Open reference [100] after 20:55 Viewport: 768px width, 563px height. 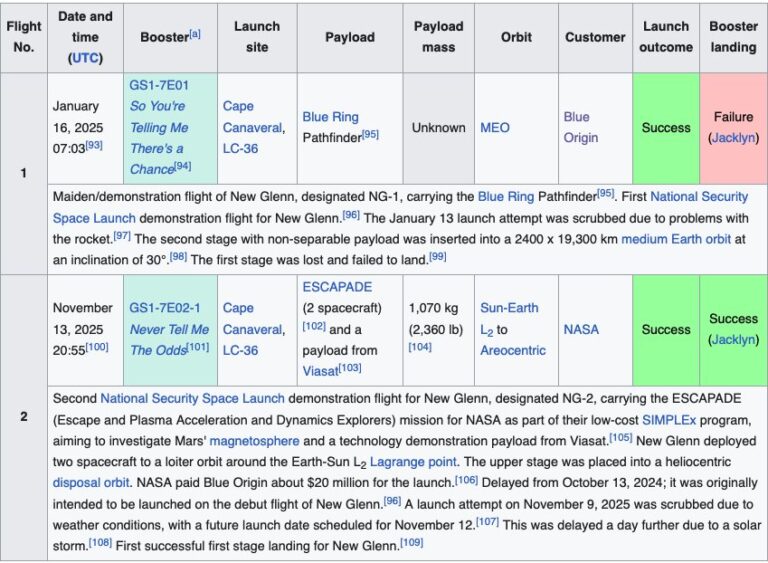97,347
